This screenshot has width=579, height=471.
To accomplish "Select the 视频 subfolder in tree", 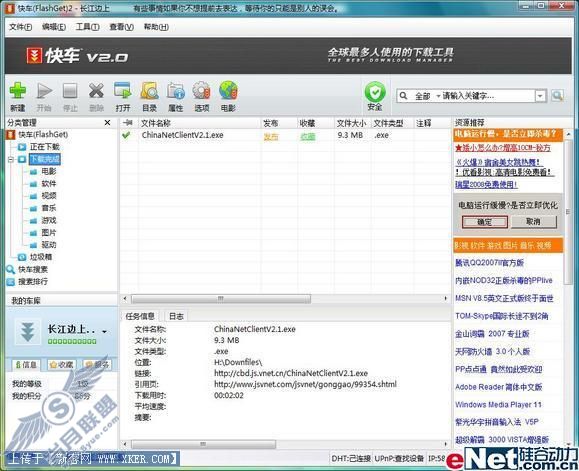I will pos(48,196).
